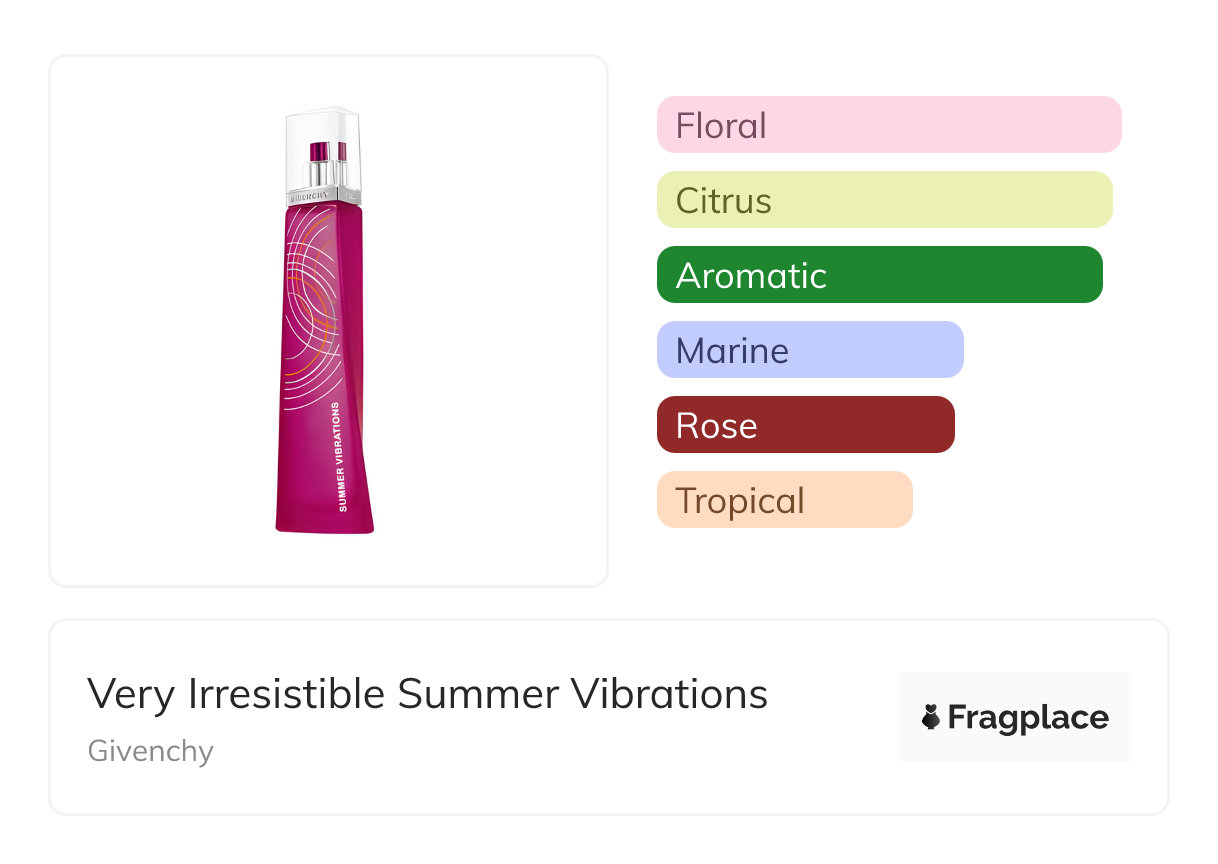Click white space left of the bottle
This screenshot has height=864, width=1218.
[150, 320]
